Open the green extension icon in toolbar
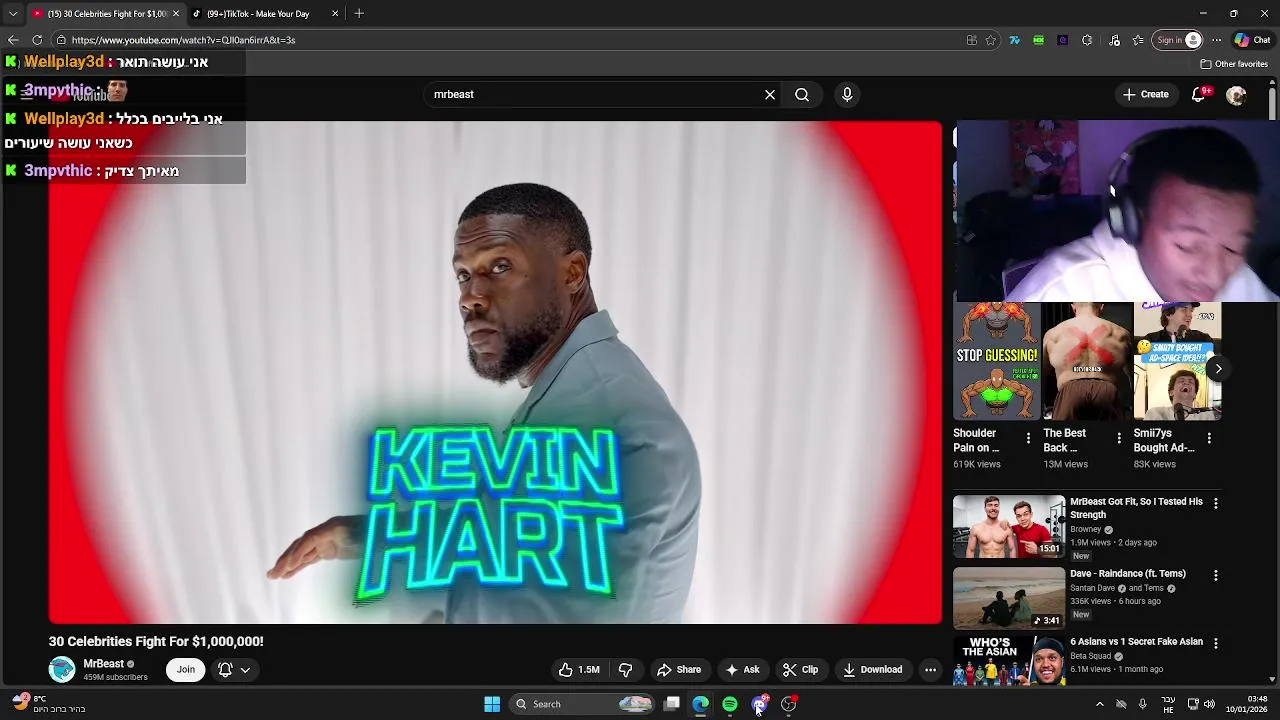The height and width of the screenshot is (720, 1280). point(1038,40)
